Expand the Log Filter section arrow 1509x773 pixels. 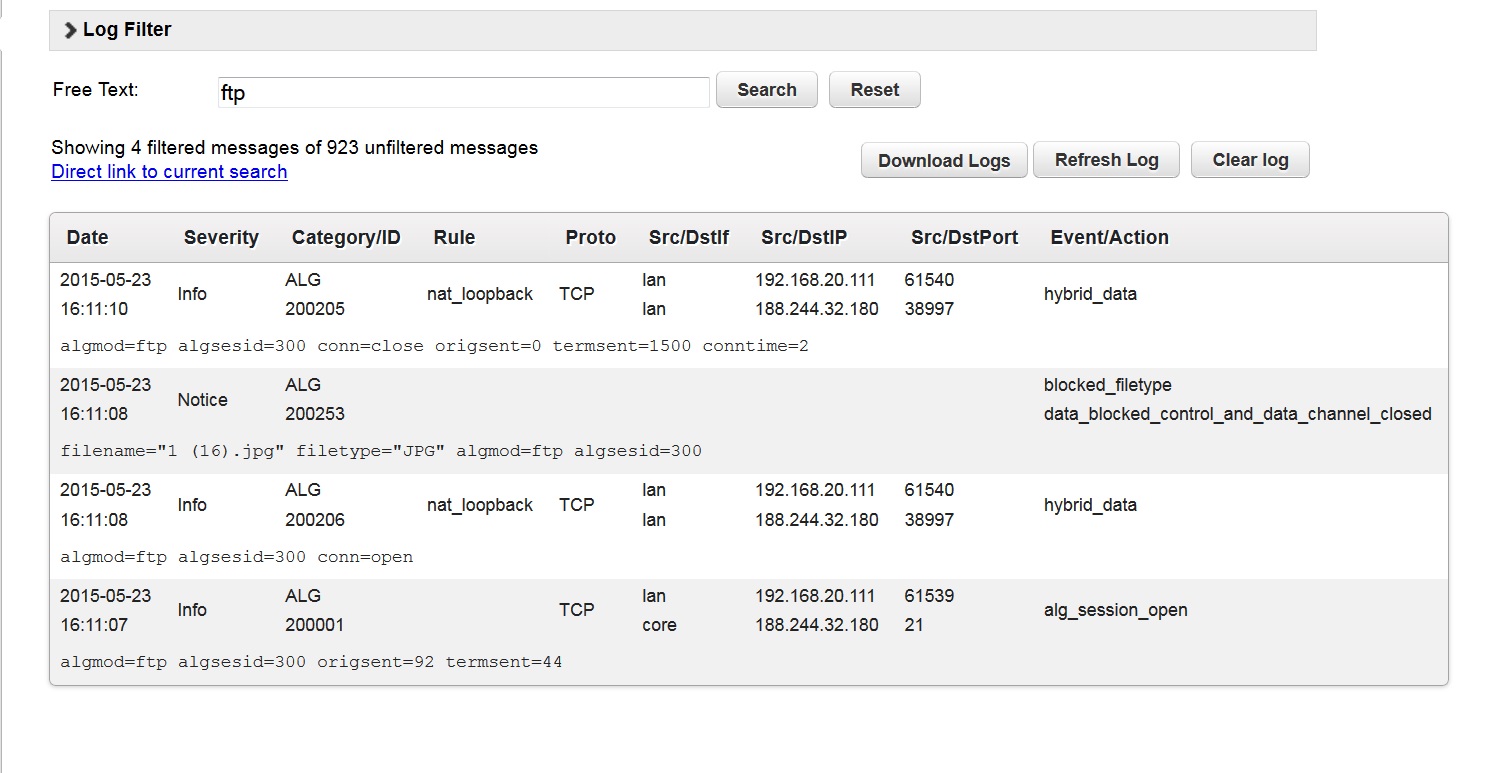70,31
